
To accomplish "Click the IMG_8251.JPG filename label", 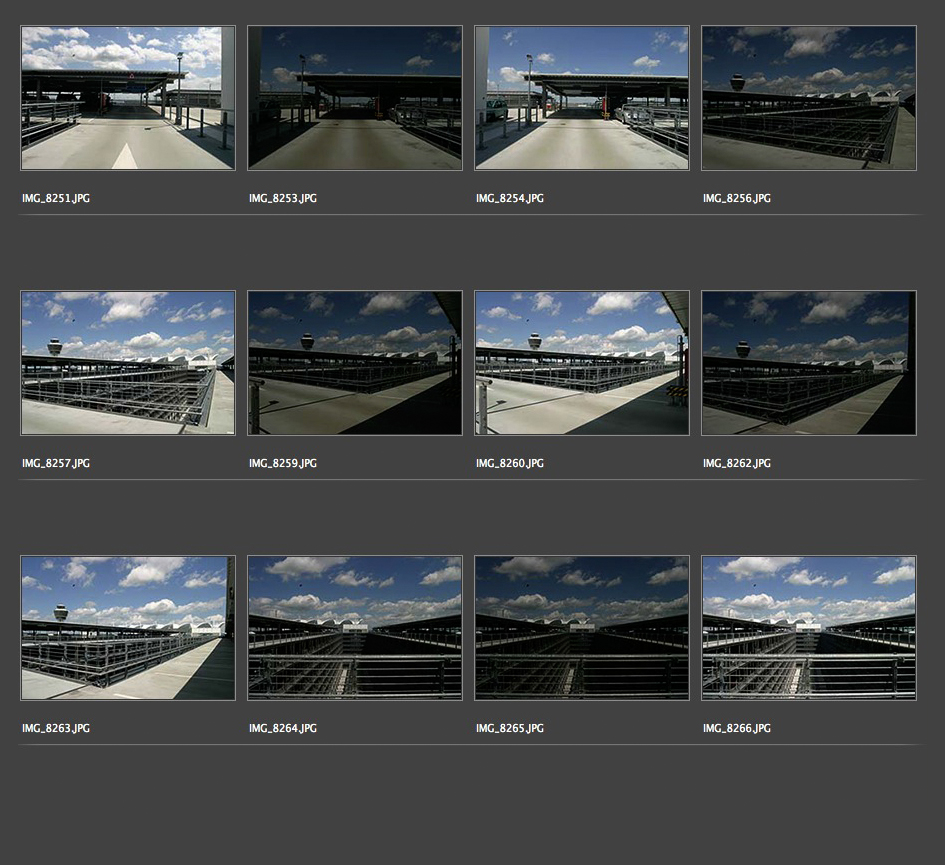I will tap(56, 199).
